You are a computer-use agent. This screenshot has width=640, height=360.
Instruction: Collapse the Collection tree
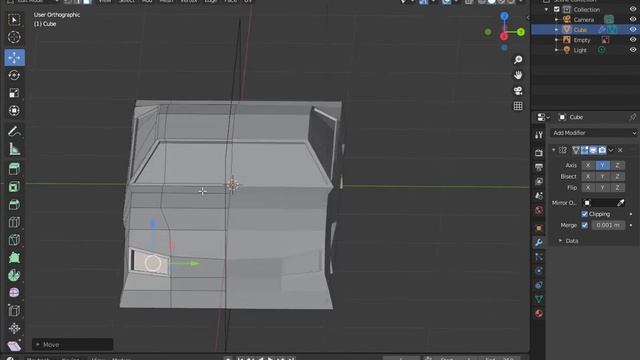[547, 9]
